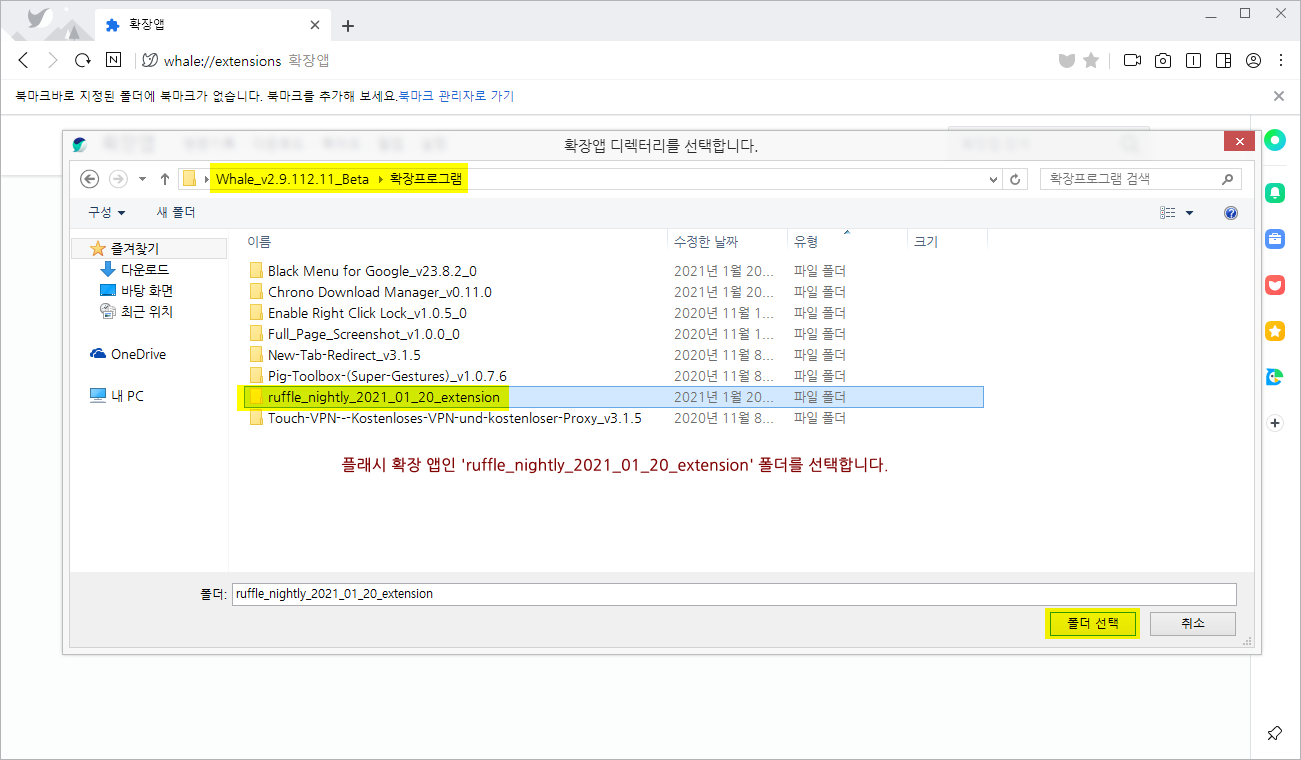Image resolution: width=1301 pixels, height=760 pixels.
Task: Open the blue Edge-like sidebar icon
Action: pyautogui.click(x=1275, y=377)
